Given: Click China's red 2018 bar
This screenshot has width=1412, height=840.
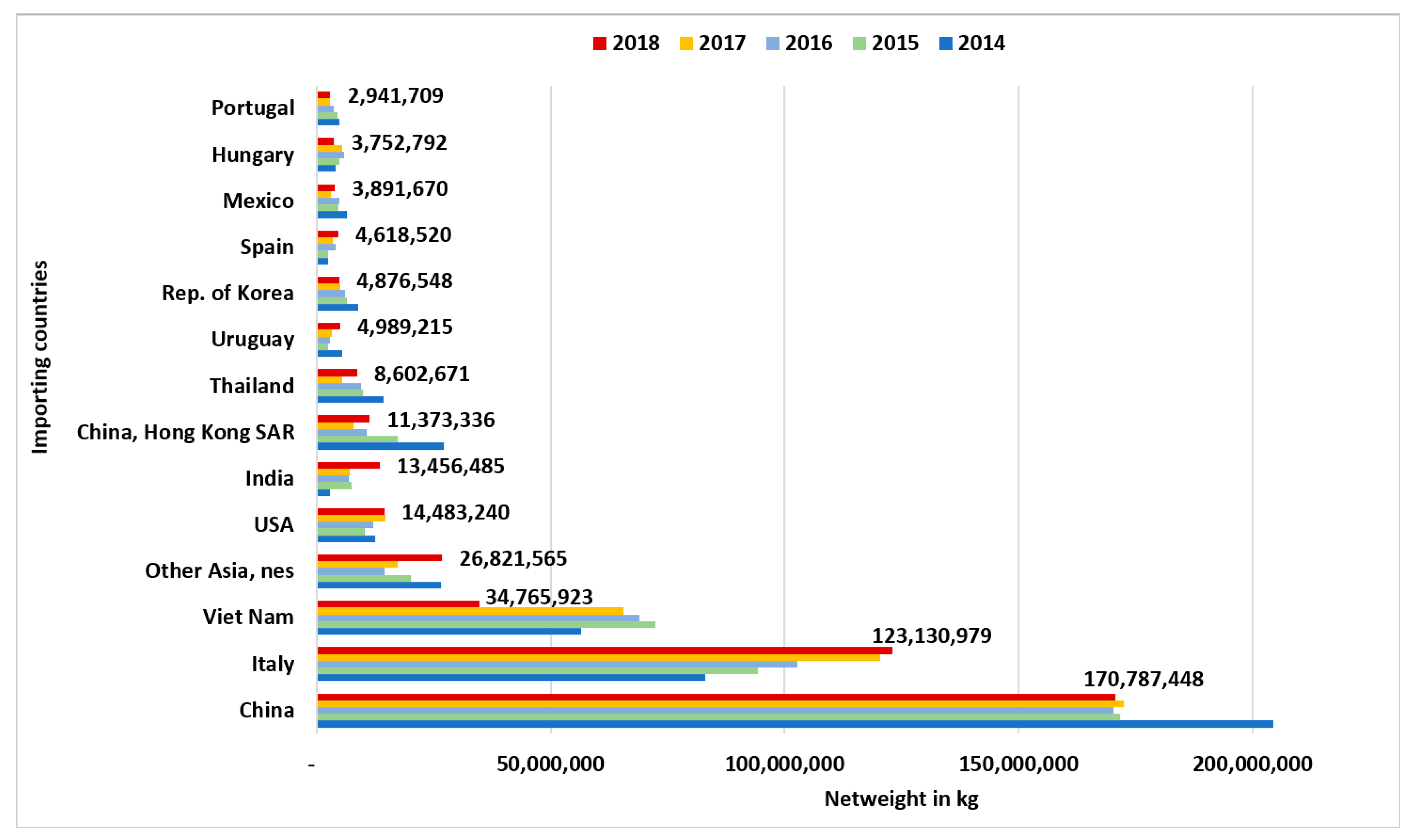Looking at the screenshot, I should coord(716,697).
